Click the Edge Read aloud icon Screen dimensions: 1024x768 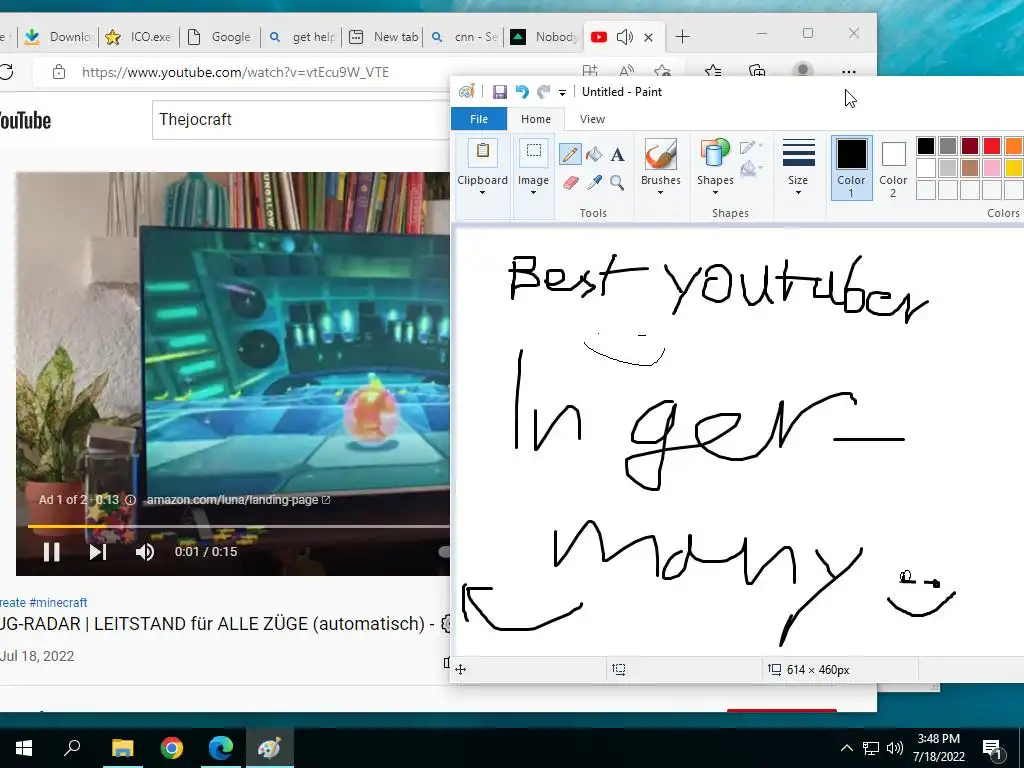point(626,71)
